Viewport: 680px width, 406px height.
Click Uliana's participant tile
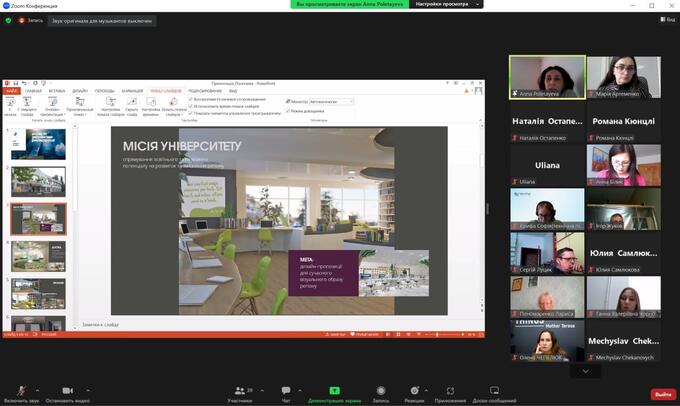(546, 166)
